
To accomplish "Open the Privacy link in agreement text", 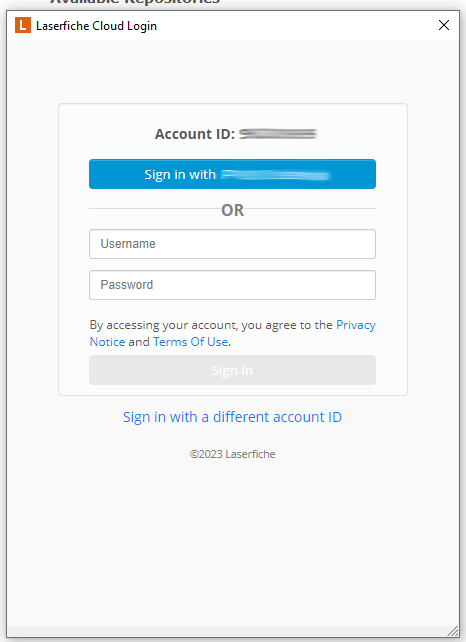I will tap(356, 325).
